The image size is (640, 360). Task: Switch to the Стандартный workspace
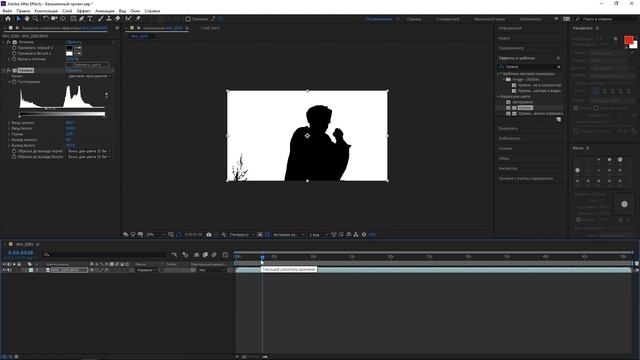pos(447,19)
